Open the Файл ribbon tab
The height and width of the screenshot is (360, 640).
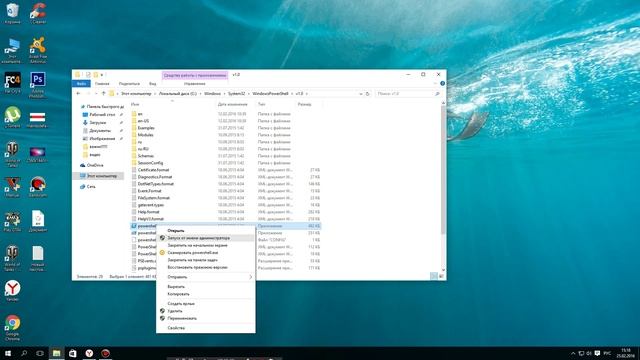pyautogui.click(x=81, y=84)
